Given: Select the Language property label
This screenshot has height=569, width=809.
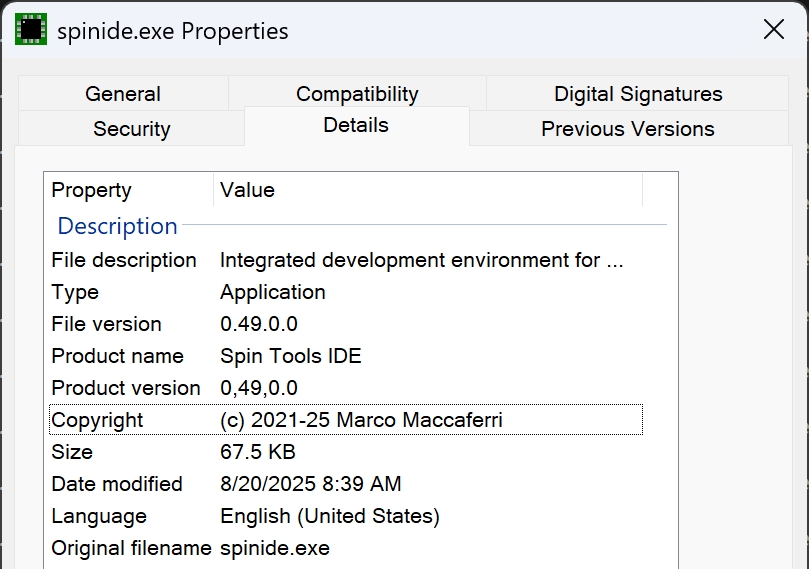Looking at the screenshot, I should [x=99, y=516].
